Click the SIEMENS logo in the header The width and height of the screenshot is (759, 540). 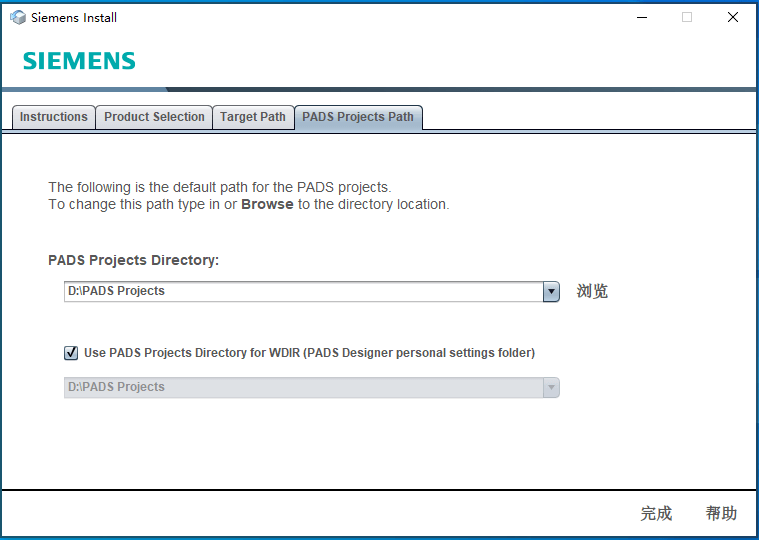79,61
